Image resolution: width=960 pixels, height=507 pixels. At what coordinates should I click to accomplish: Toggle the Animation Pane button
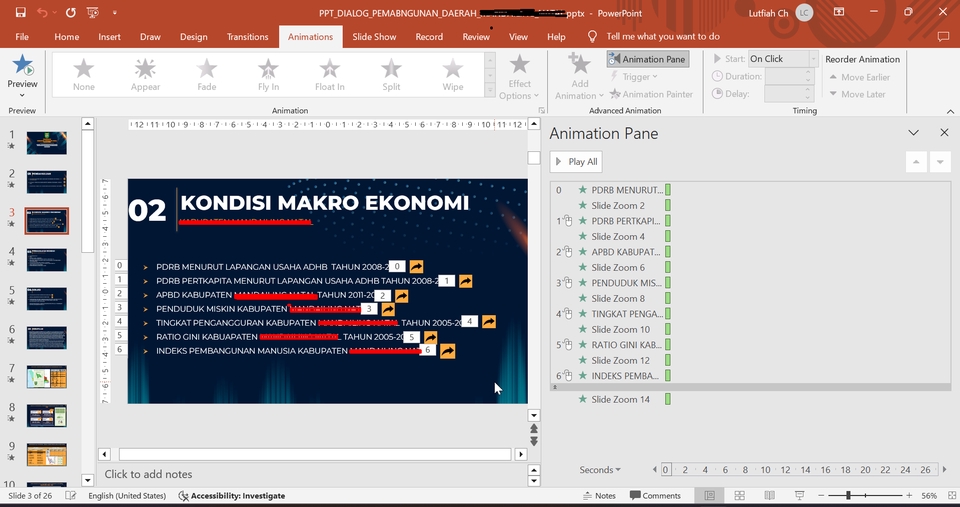(648, 59)
